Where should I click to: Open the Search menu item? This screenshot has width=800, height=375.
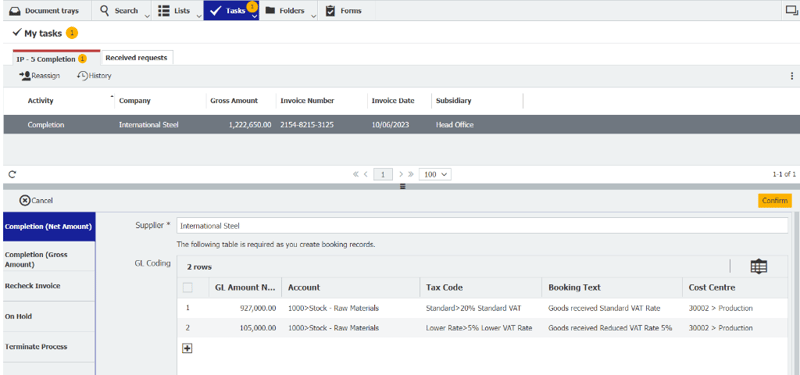coord(118,11)
